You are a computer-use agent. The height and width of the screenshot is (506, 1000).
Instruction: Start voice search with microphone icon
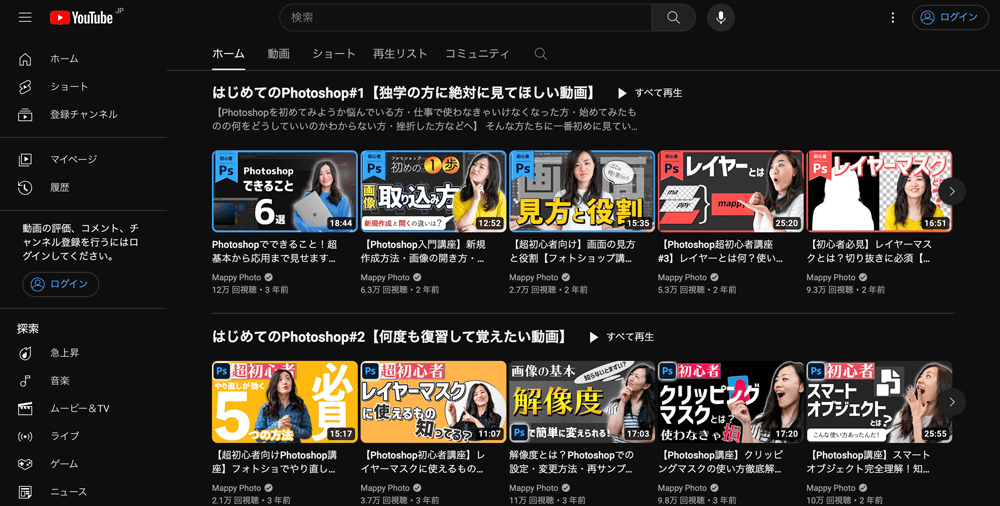721,17
